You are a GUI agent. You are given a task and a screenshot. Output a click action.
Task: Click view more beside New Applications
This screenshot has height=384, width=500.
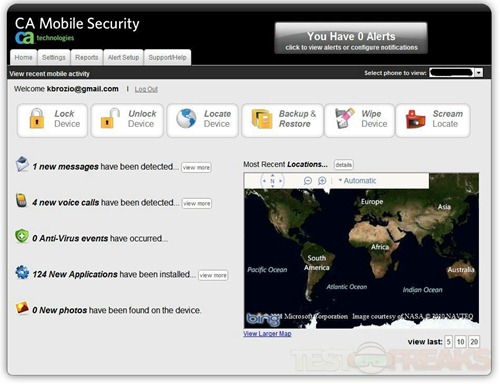click(x=213, y=275)
